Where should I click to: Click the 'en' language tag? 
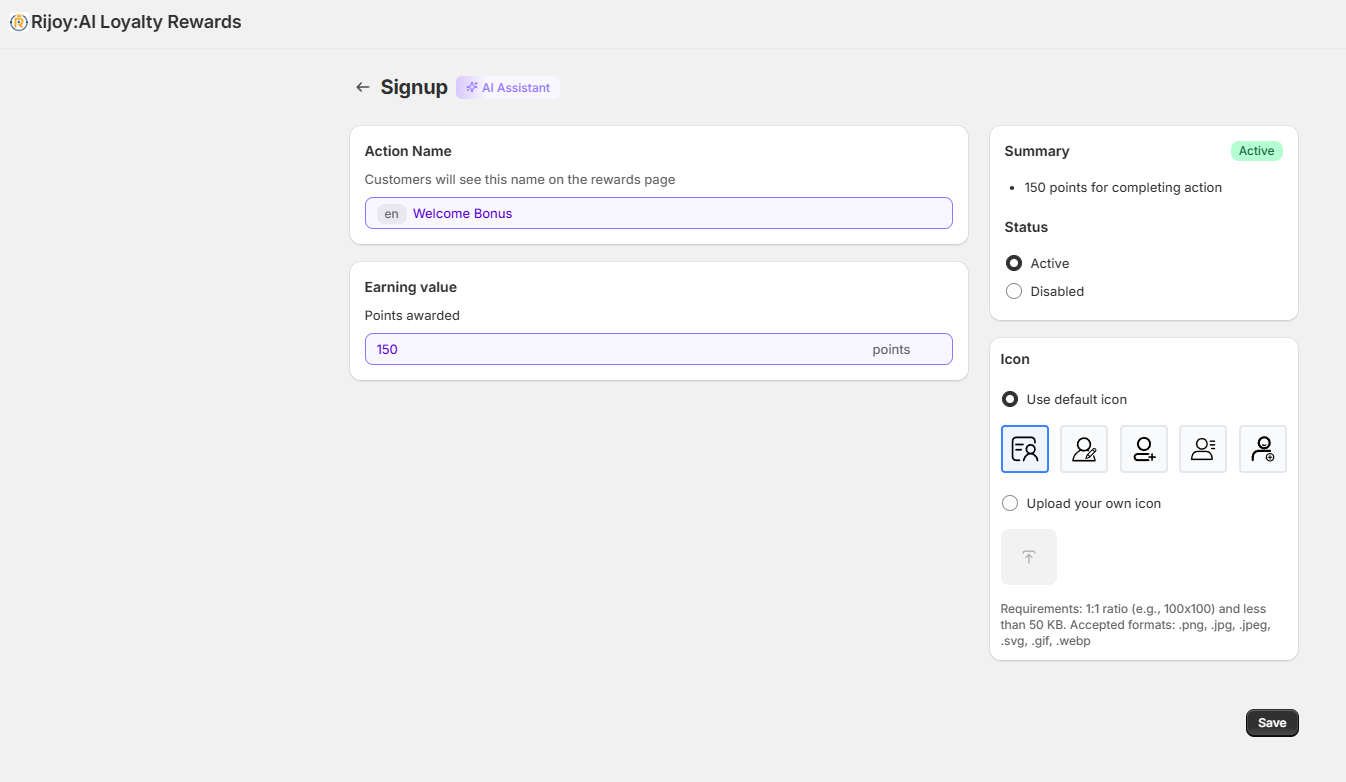[x=391, y=214]
